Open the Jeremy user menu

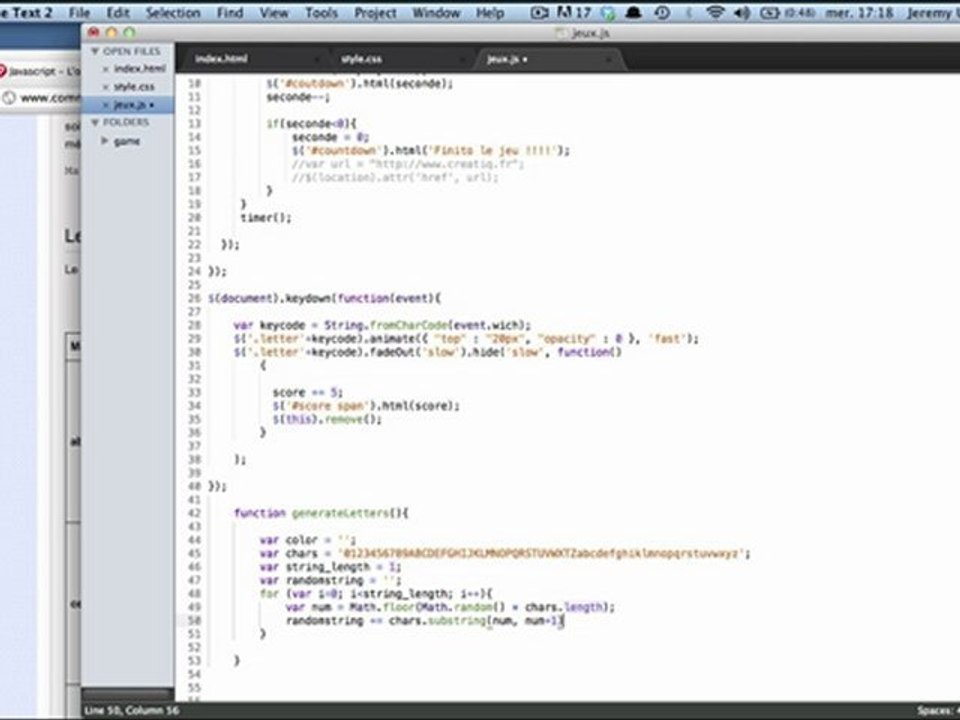(x=933, y=12)
